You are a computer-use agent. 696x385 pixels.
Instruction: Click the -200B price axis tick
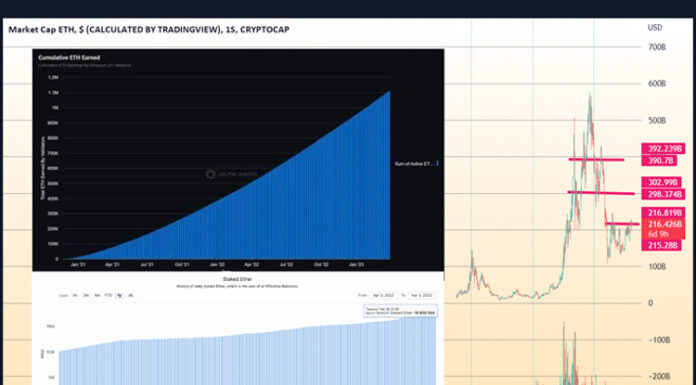658,377
